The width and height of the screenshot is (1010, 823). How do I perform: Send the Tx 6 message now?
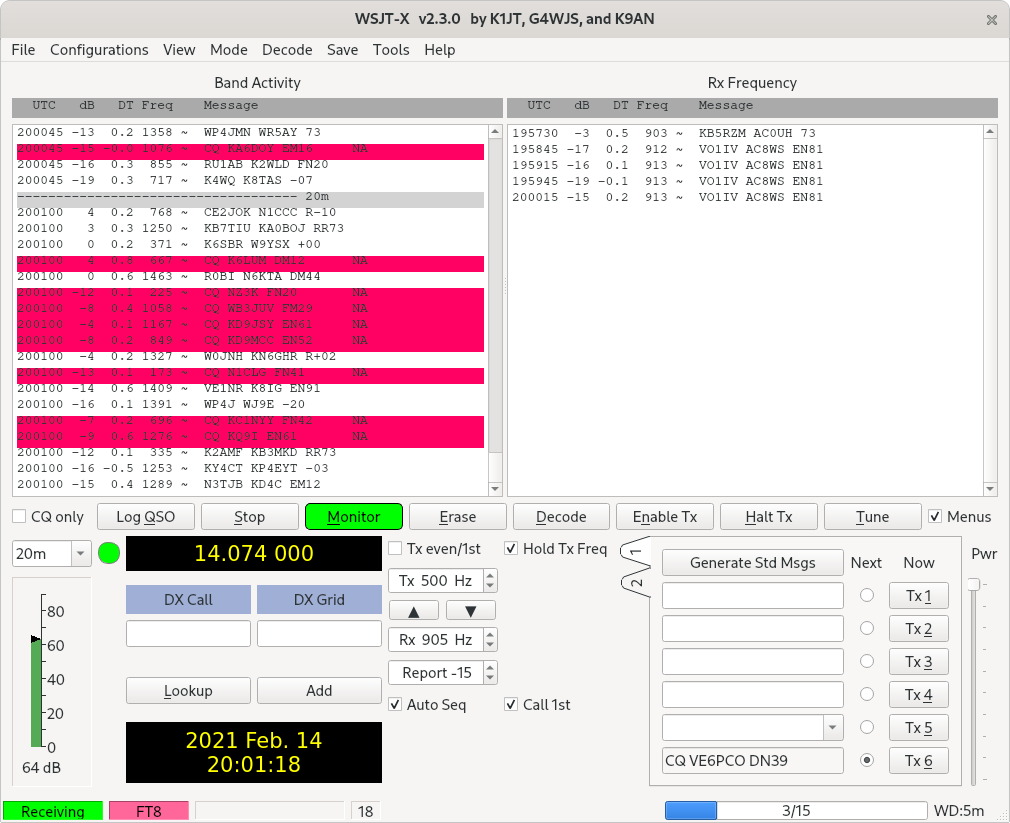[919, 761]
